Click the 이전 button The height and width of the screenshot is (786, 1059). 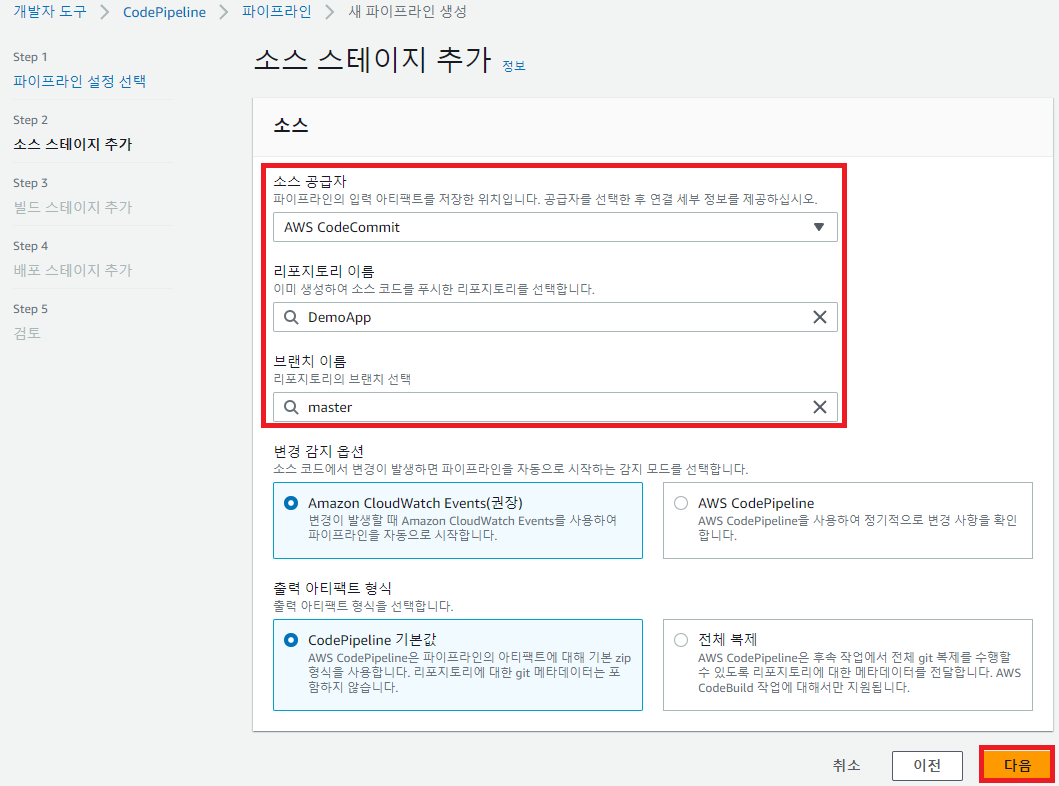(x=927, y=765)
